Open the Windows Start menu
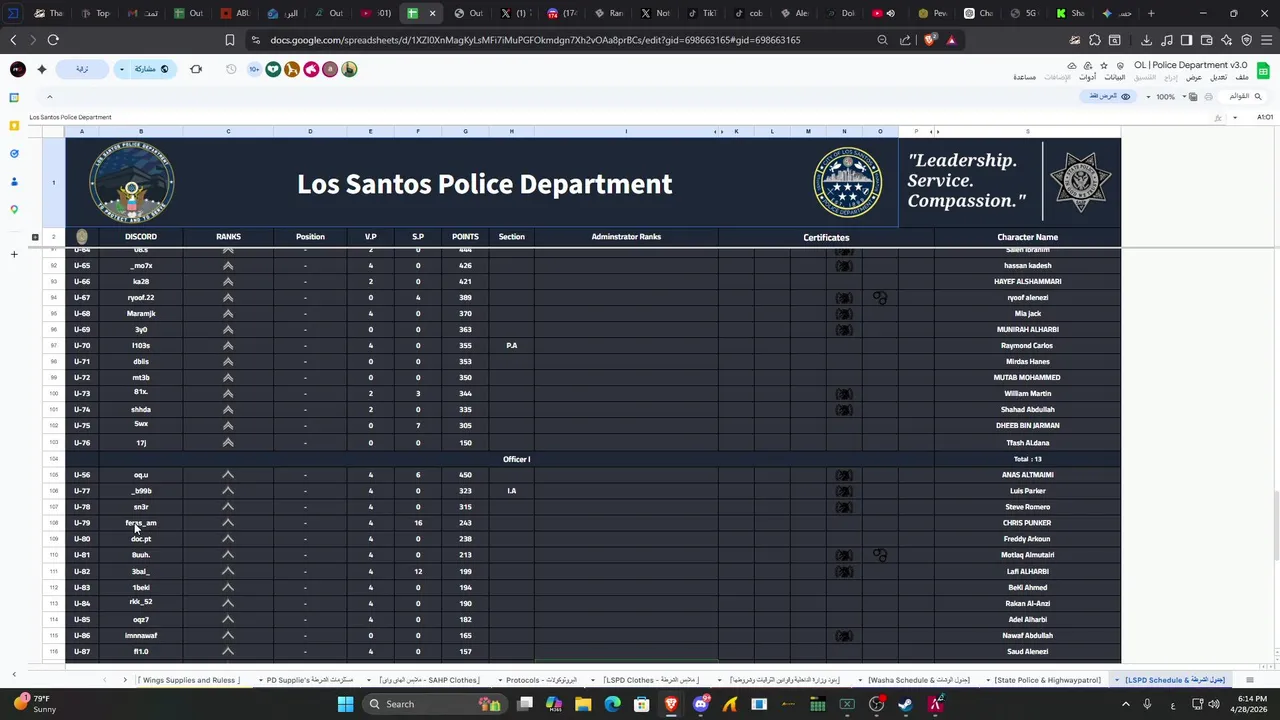The image size is (1280, 720). click(x=345, y=704)
